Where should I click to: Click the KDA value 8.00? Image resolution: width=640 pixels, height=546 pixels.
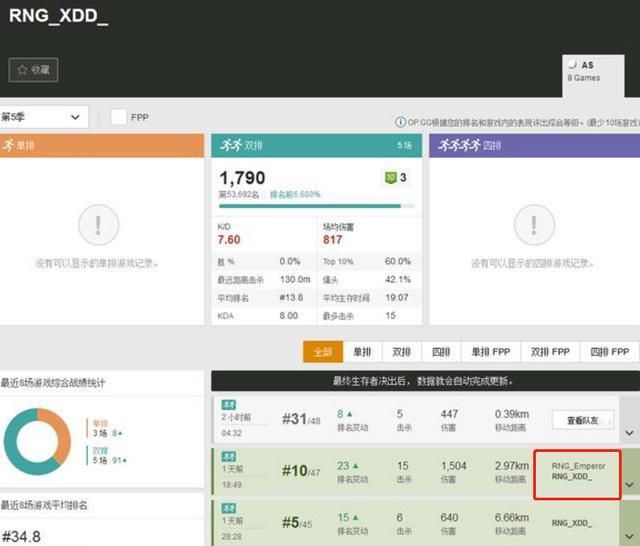[x=289, y=315]
